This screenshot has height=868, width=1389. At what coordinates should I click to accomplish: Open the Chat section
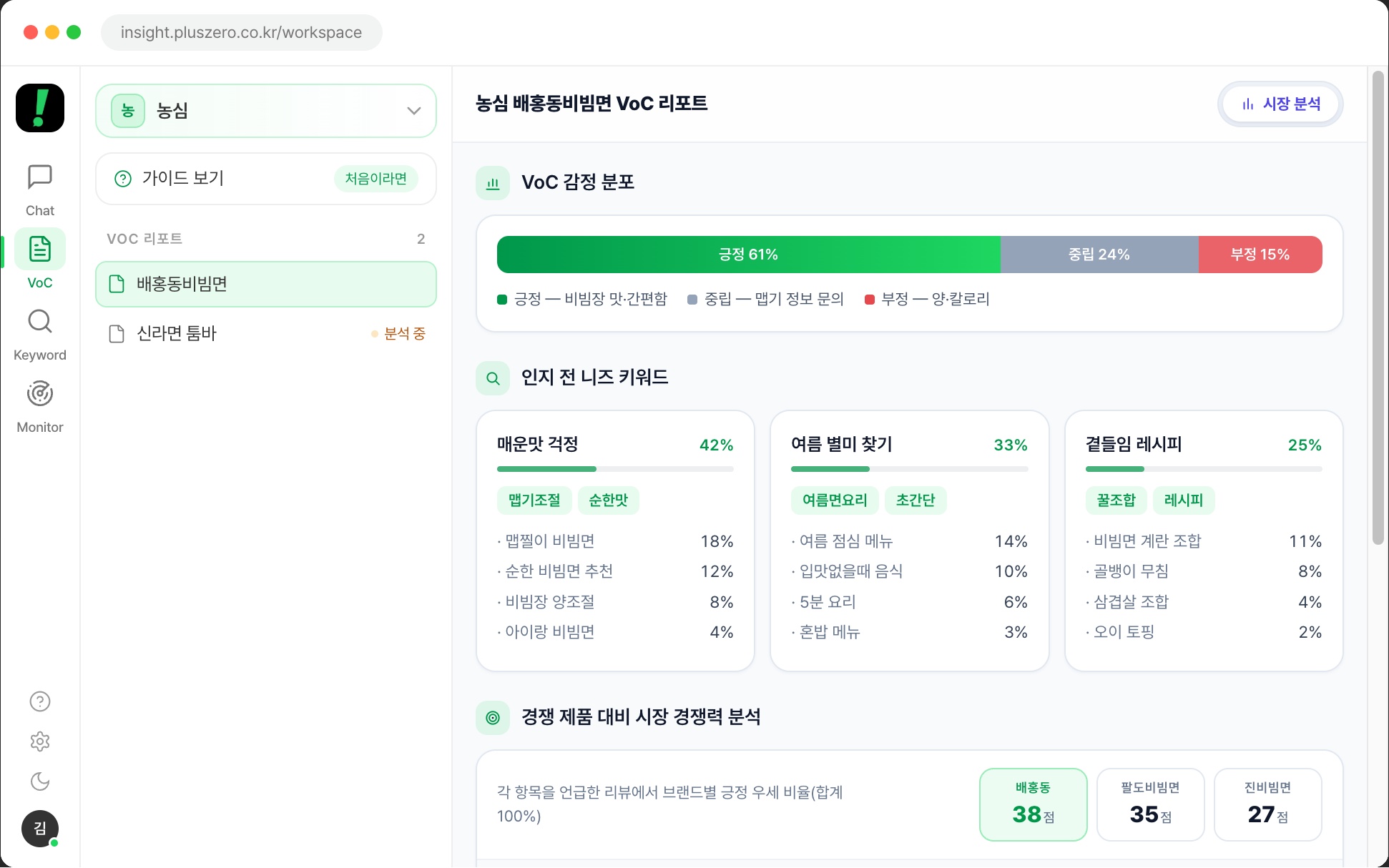[40, 190]
